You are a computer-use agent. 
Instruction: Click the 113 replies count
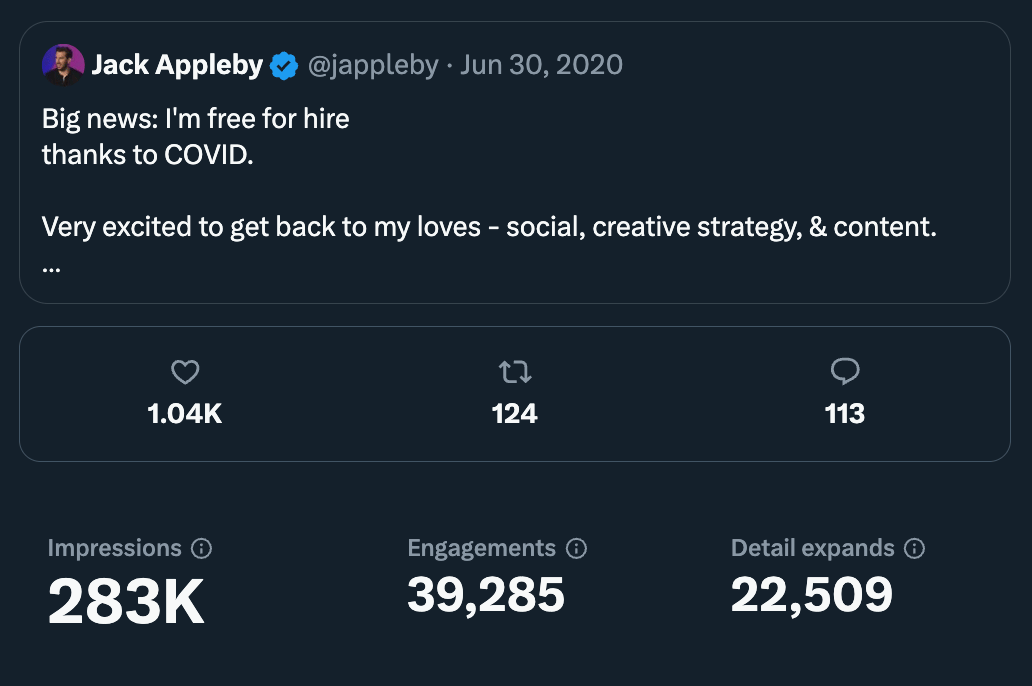click(845, 414)
